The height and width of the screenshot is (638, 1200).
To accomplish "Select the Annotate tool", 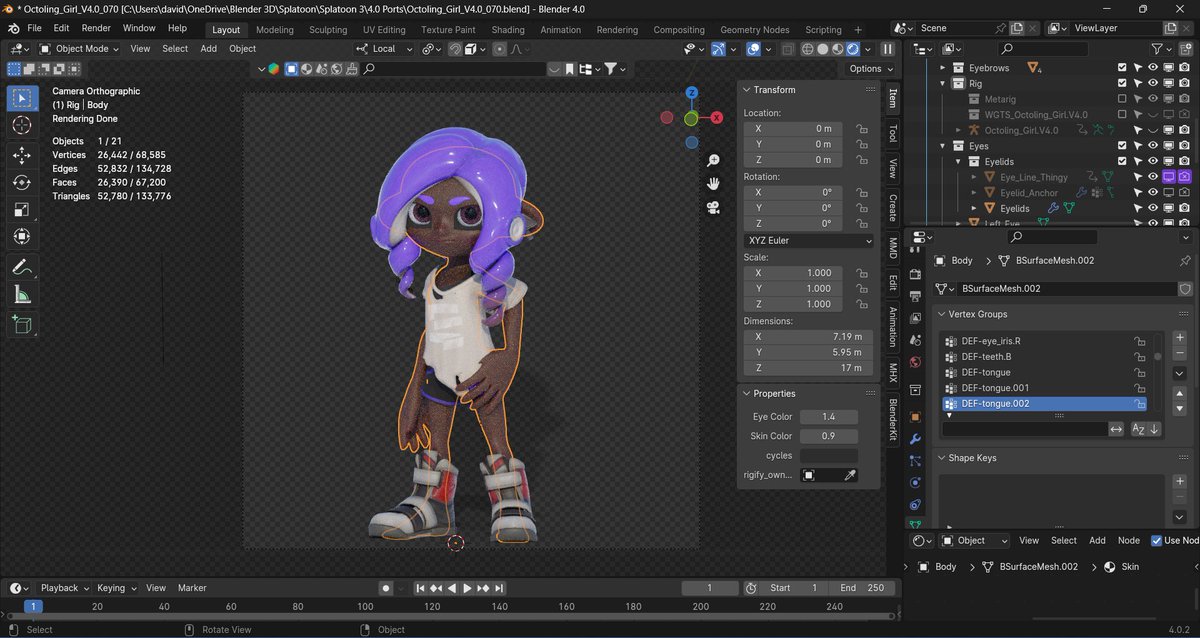I will pos(22,267).
